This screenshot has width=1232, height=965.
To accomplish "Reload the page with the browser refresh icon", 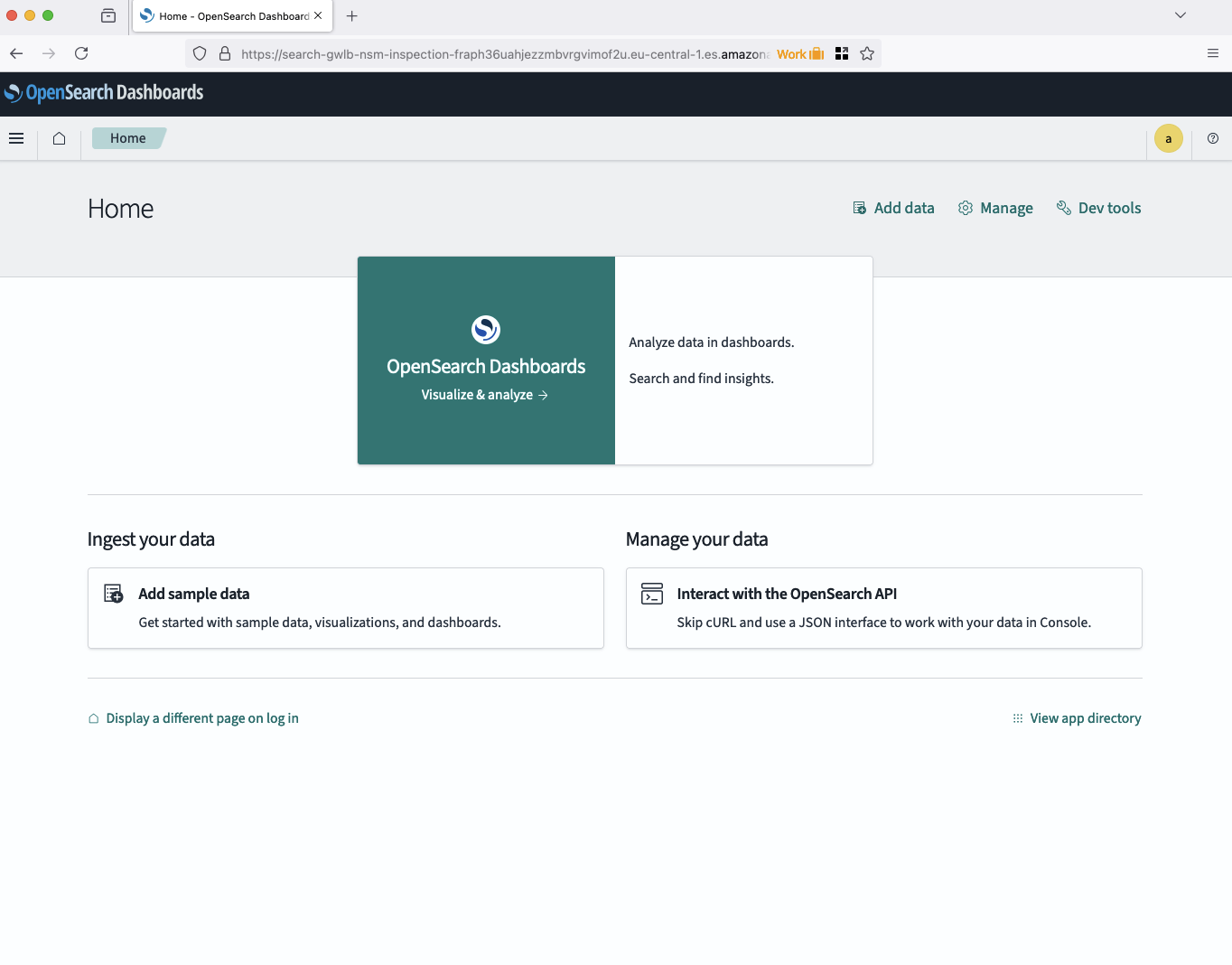I will click(x=81, y=53).
